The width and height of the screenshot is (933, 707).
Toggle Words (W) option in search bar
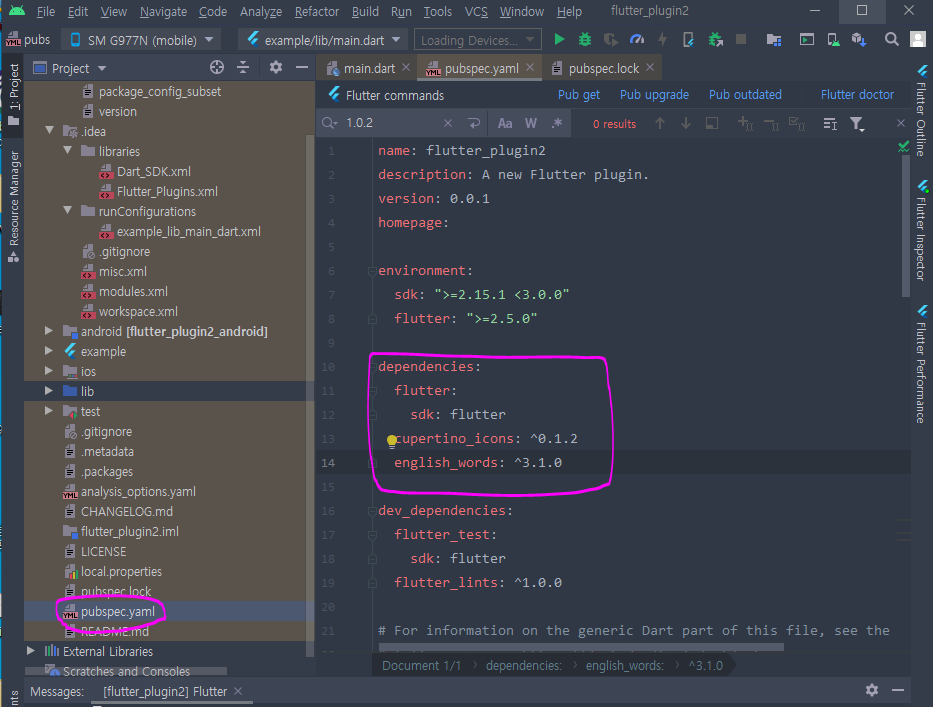531,123
